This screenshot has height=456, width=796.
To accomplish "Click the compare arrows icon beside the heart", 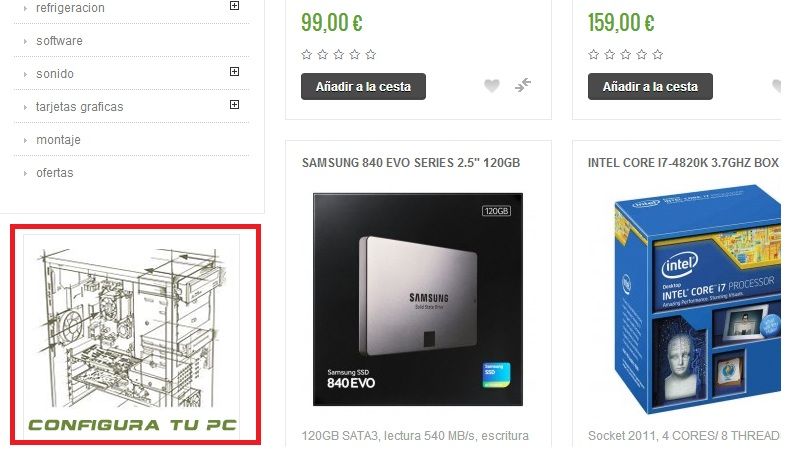I will click(x=522, y=85).
